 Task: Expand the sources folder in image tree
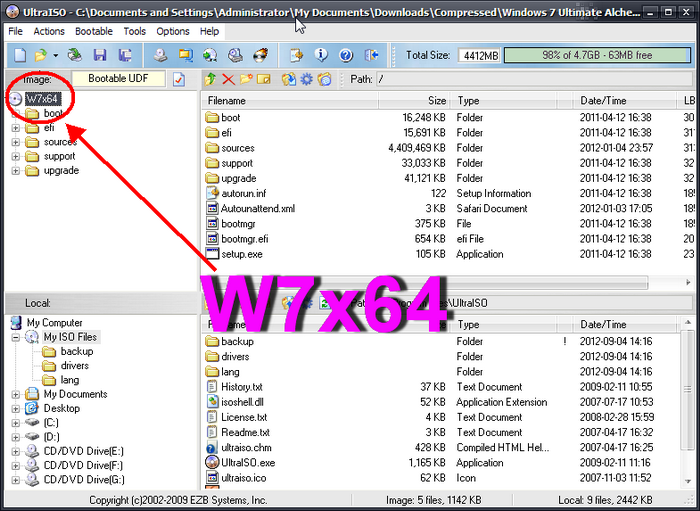coord(16,142)
